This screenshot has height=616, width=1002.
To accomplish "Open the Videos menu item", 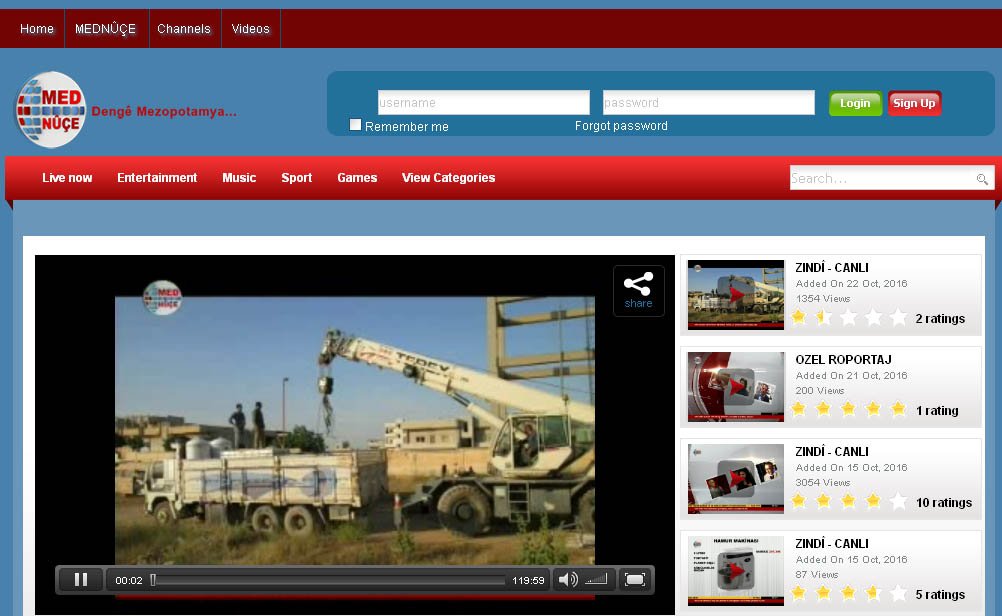I will point(250,29).
